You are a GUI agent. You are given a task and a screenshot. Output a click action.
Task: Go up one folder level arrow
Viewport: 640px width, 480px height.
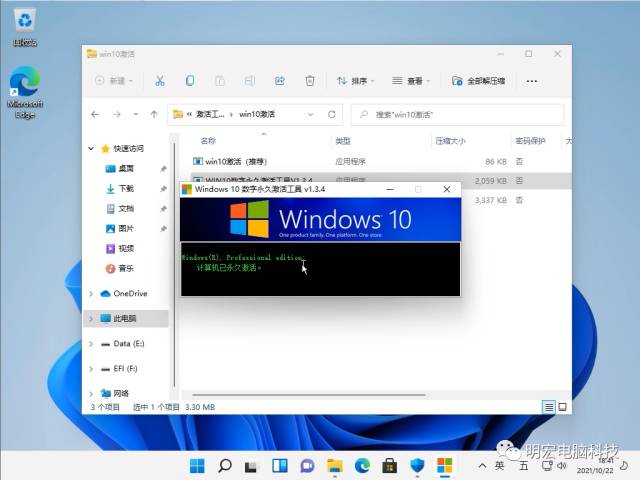[154, 115]
